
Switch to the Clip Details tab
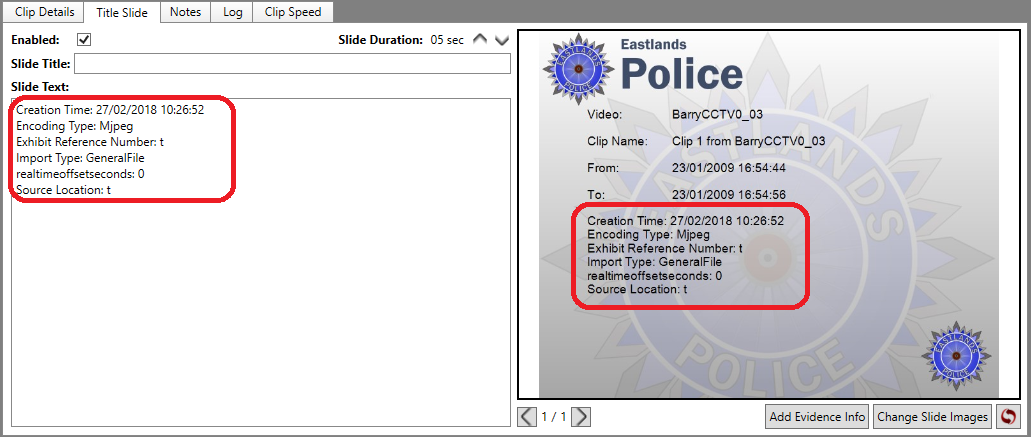pos(45,12)
